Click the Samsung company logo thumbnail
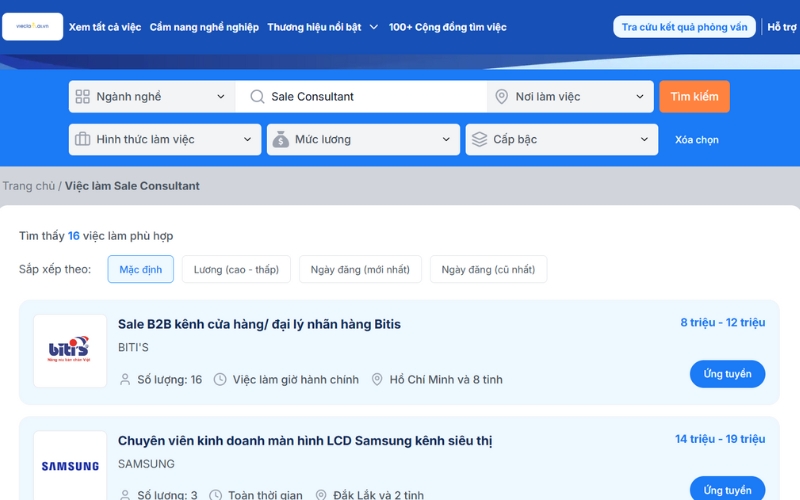The image size is (800, 500). pyautogui.click(x=70, y=466)
